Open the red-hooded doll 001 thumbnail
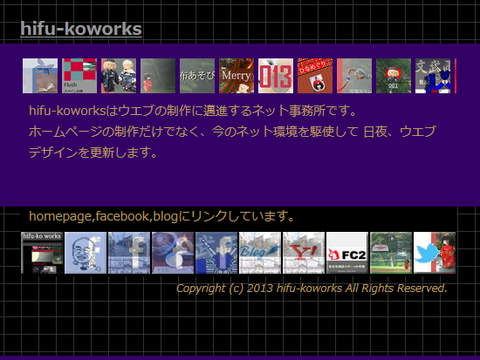Image resolution: width=480 pixels, height=360 pixels. tap(394, 76)
